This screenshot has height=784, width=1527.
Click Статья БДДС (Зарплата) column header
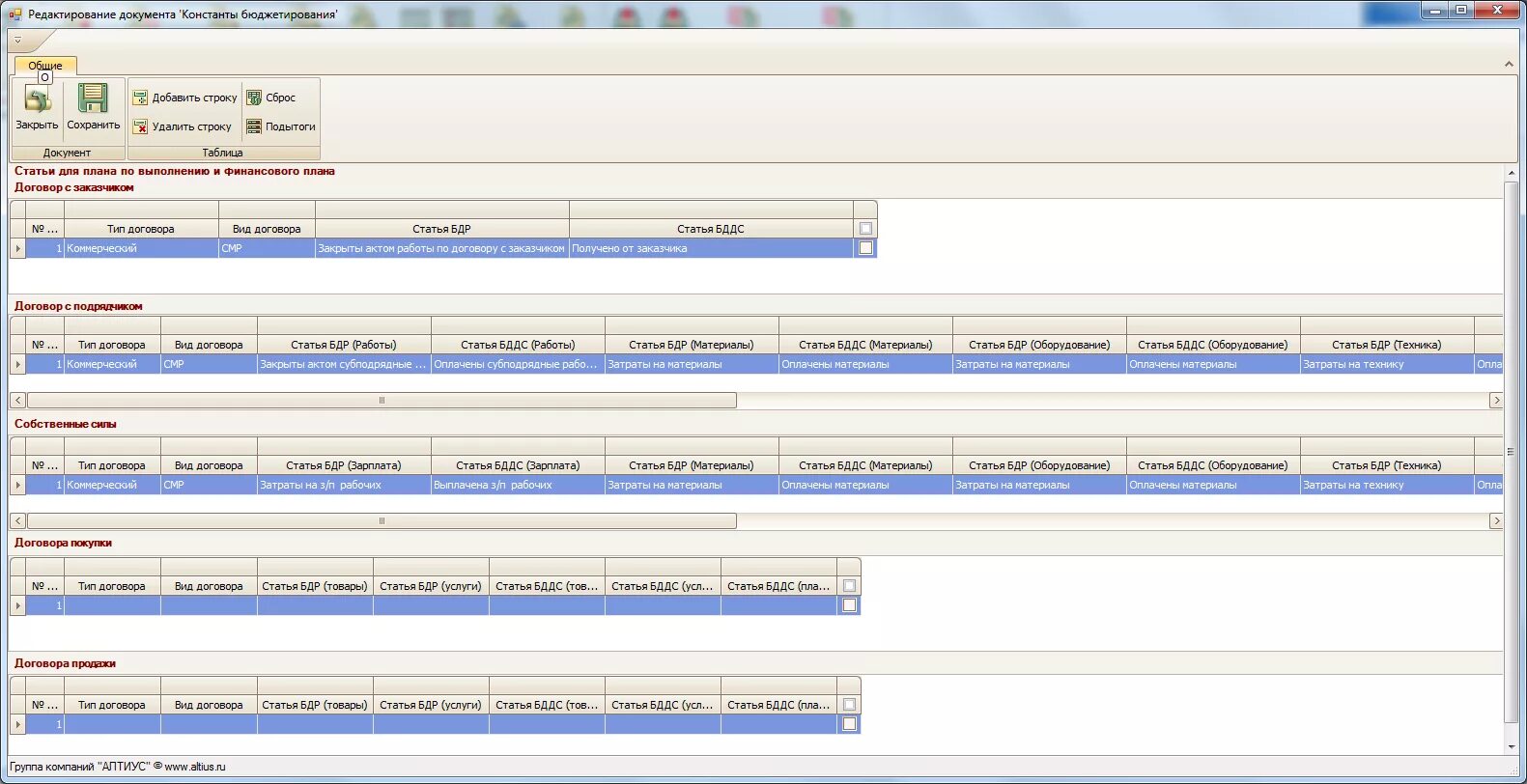click(518, 465)
